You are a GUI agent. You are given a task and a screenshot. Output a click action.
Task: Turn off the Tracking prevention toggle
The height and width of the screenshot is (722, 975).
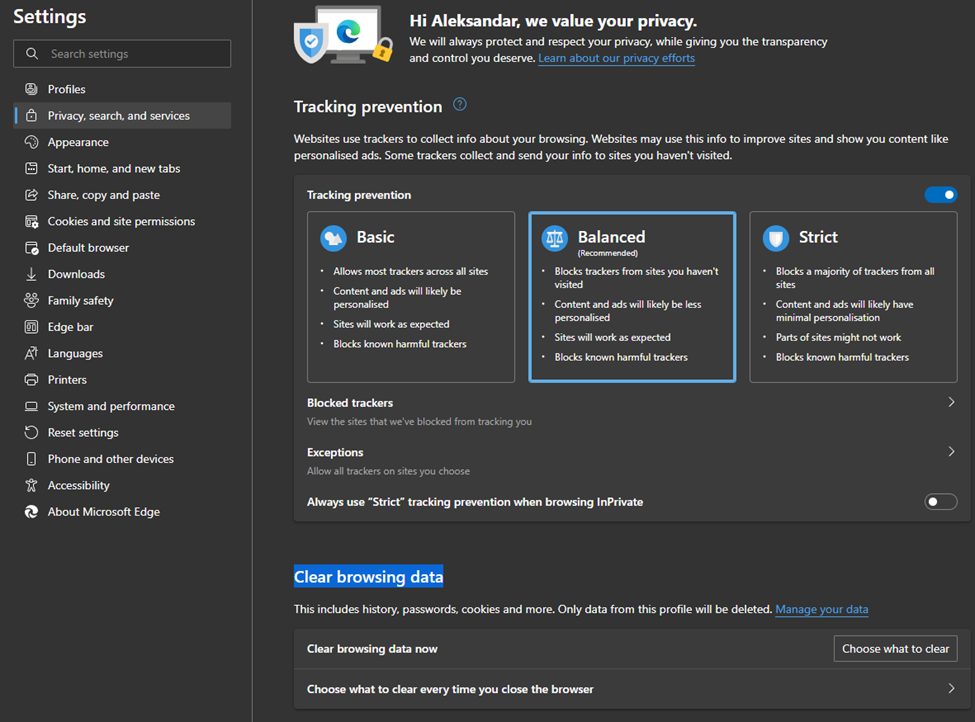[x=941, y=195]
